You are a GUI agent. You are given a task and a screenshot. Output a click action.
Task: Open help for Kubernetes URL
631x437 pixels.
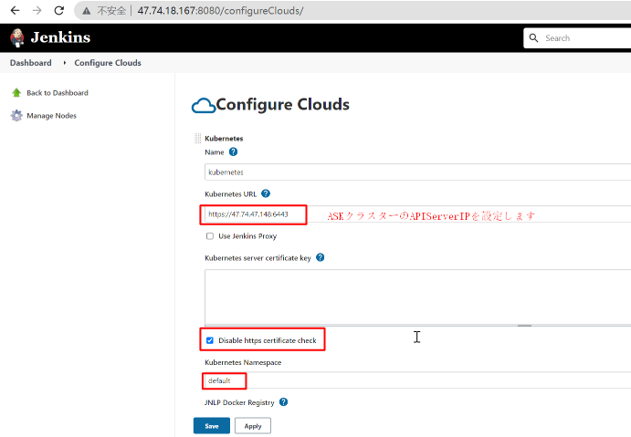tap(266, 194)
